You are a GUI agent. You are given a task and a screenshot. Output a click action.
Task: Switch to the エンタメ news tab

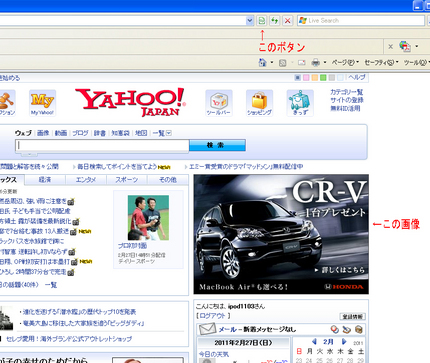point(86,180)
